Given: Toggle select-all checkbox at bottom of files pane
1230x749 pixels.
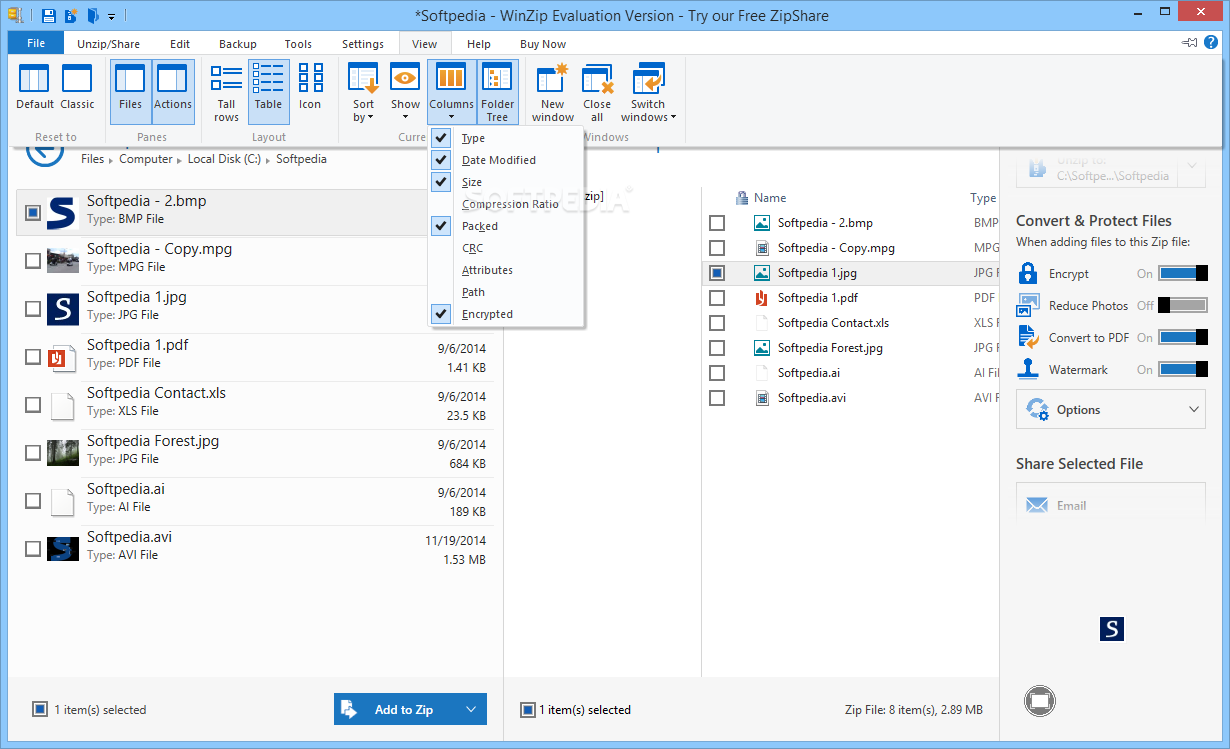Looking at the screenshot, I should tap(40, 709).
